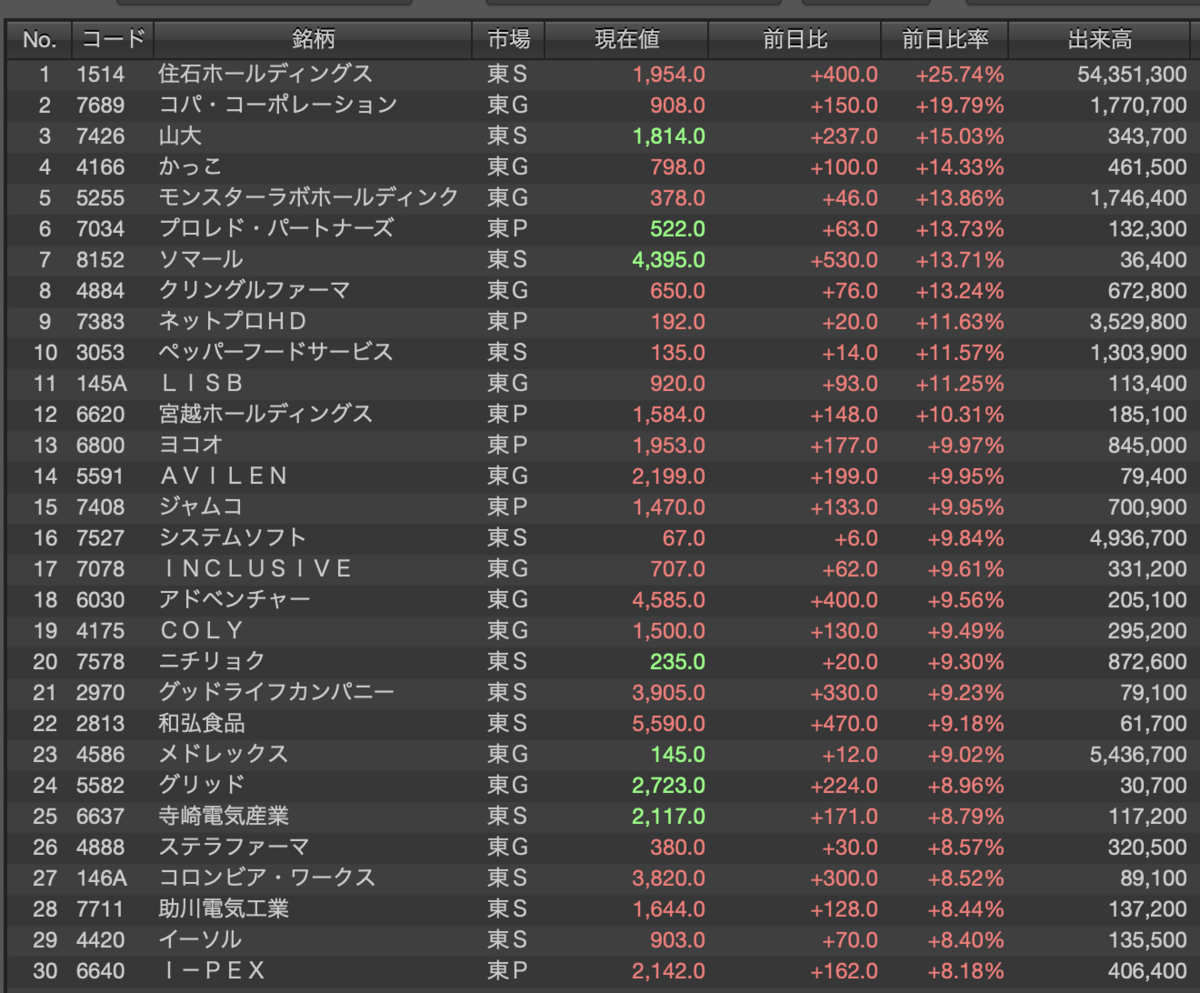Click the グリッド stock name
Image resolution: width=1200 pixels, height=993 pixels.
pyautogui.click(x=201, y=785)
